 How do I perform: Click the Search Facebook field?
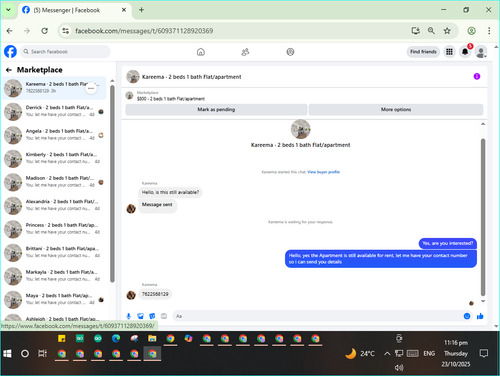click(65, 52)
